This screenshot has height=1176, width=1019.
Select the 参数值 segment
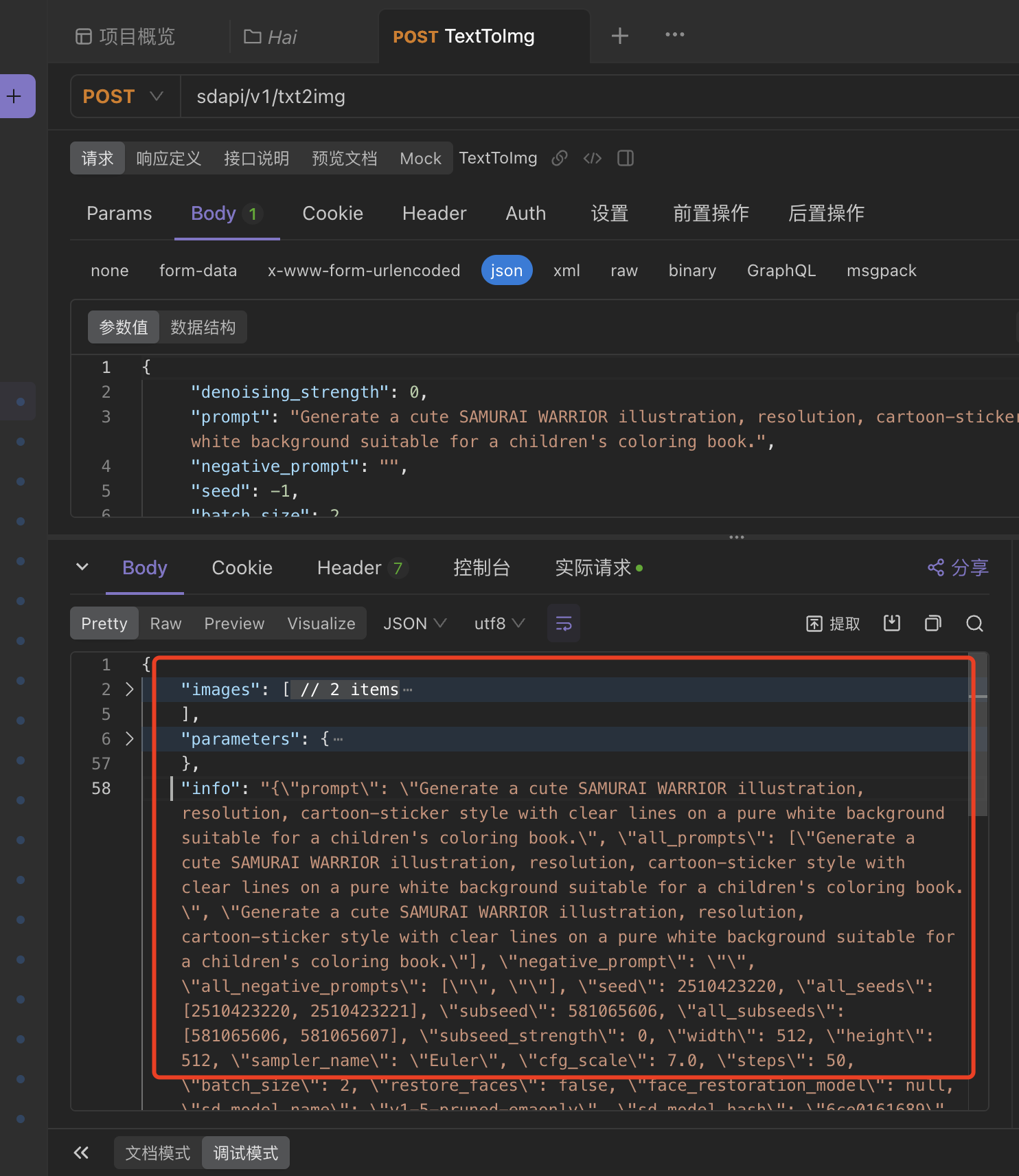(x=124, y=327)
